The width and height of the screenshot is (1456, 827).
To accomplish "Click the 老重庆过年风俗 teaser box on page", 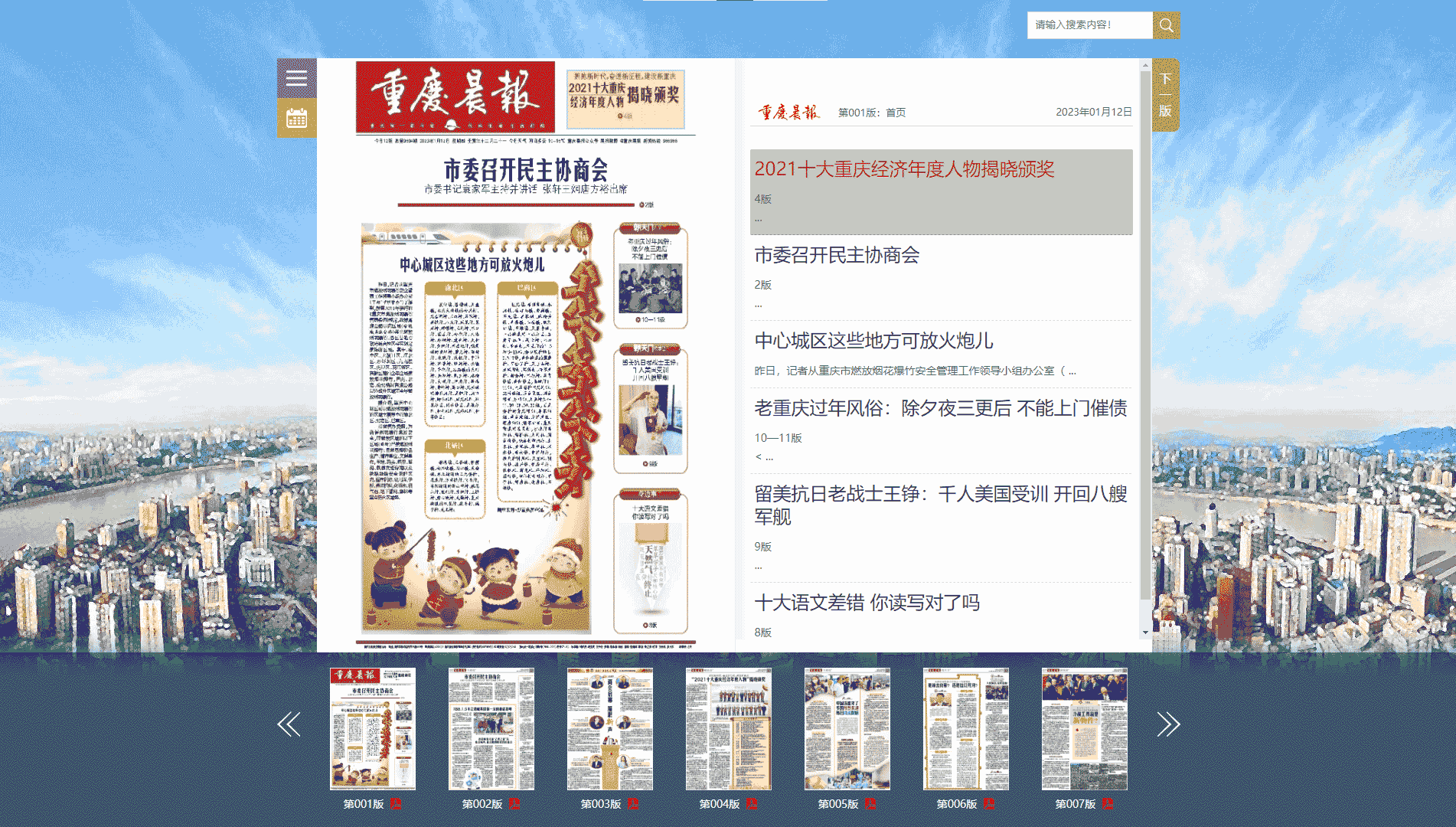I will tap(651, 276).
